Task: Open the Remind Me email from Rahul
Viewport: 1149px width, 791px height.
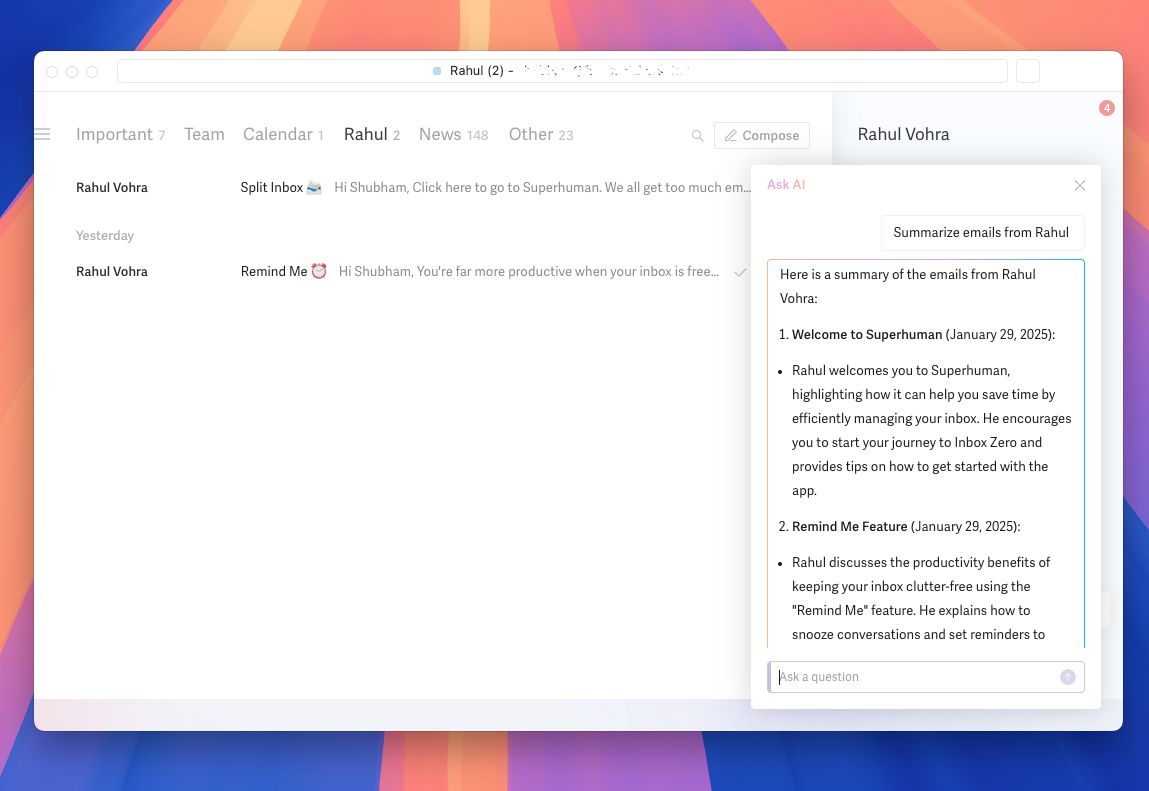Action: (413, 272)
